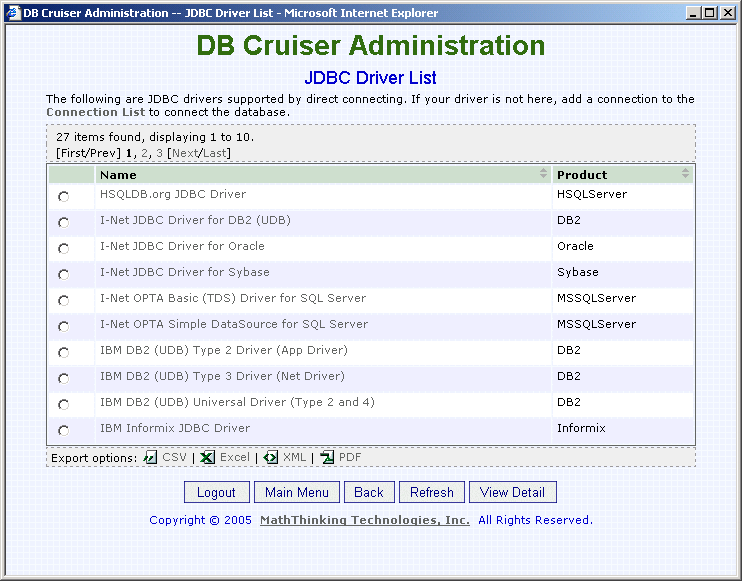Export the list as CSV text link

tap(175, 457)
